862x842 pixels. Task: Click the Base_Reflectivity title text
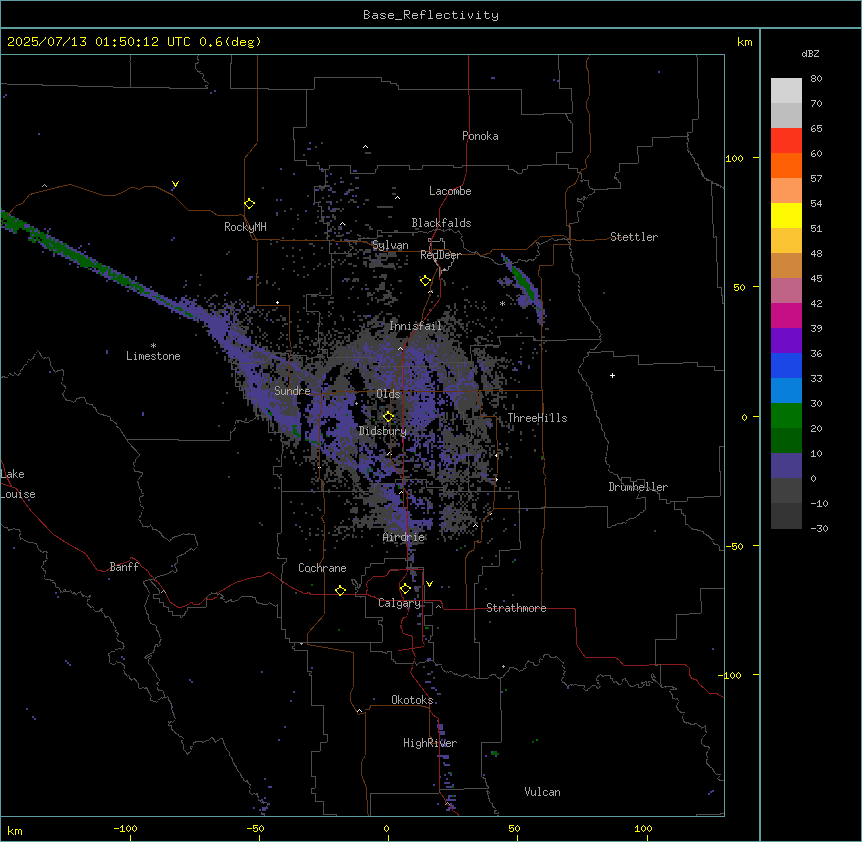[x=431, y=15]
